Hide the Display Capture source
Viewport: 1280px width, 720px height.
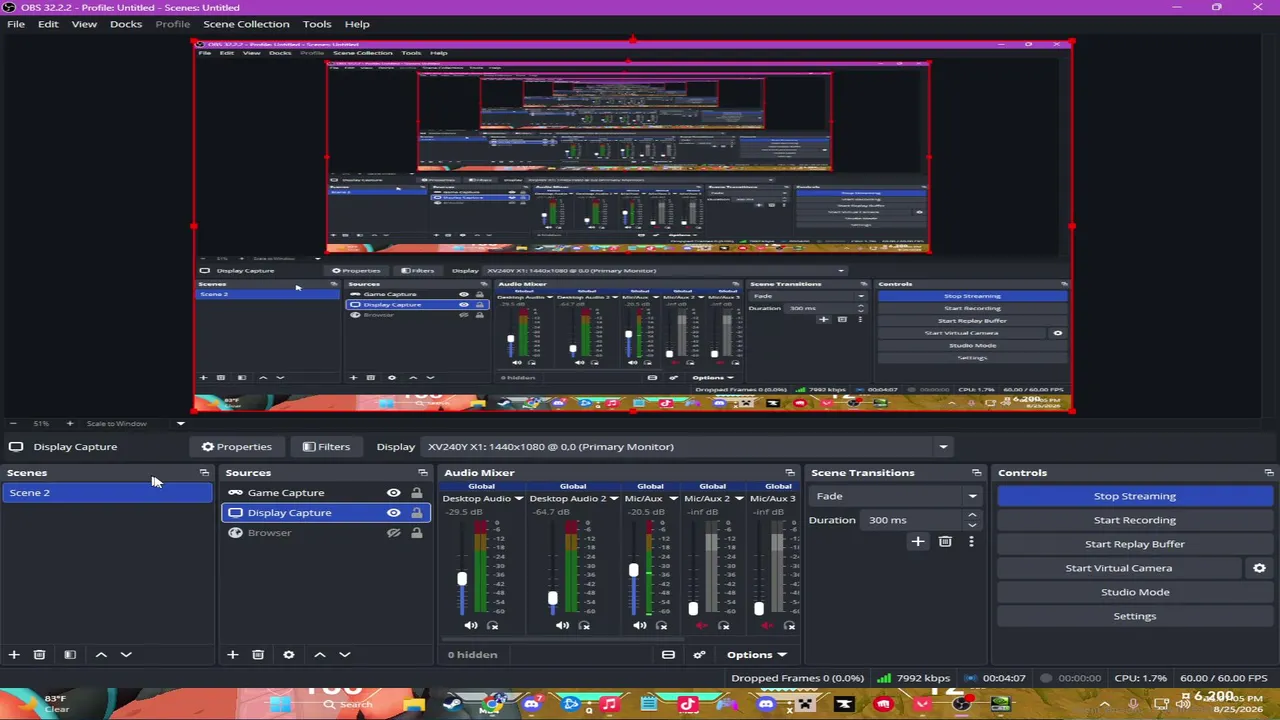coord(394,513)
